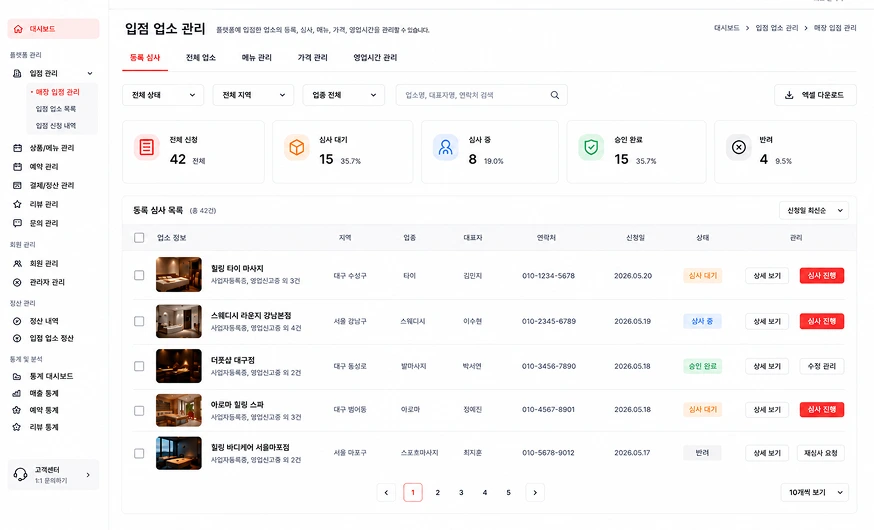Open the 힐링 타이 마사지 thumbnail image
Screen dimensions: 874x530
(179, 274)
